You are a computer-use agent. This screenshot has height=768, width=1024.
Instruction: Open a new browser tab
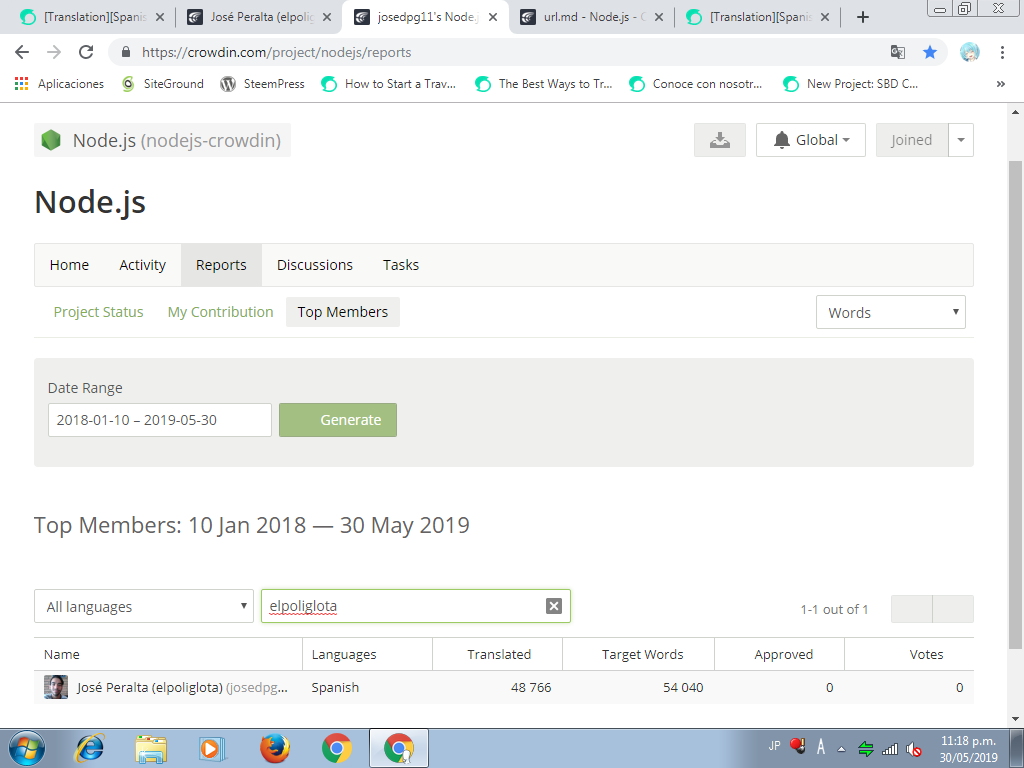coord(863,17)
